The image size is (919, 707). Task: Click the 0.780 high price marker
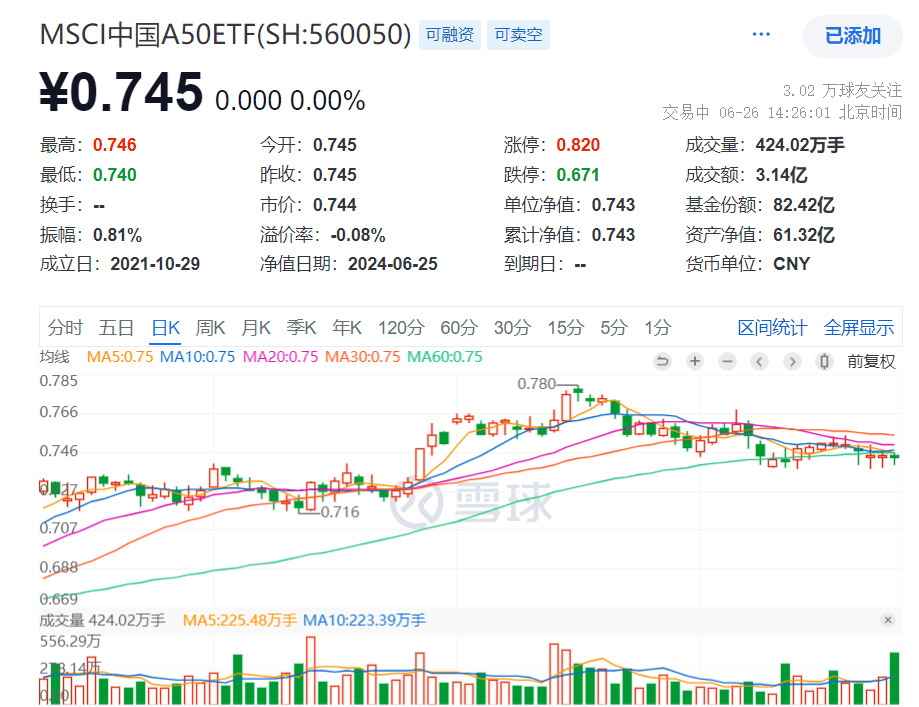click(536, 384)
